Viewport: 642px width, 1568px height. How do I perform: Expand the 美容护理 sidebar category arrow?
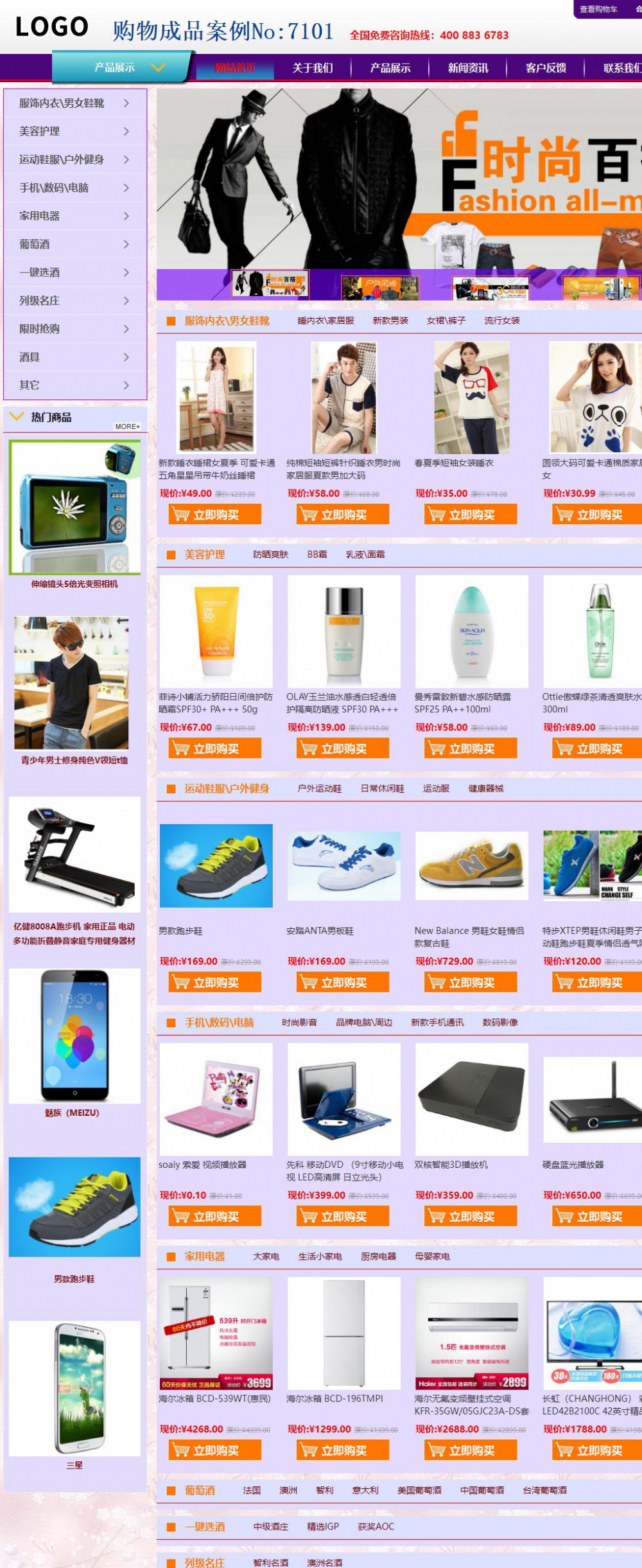click(x=126, y=131)
